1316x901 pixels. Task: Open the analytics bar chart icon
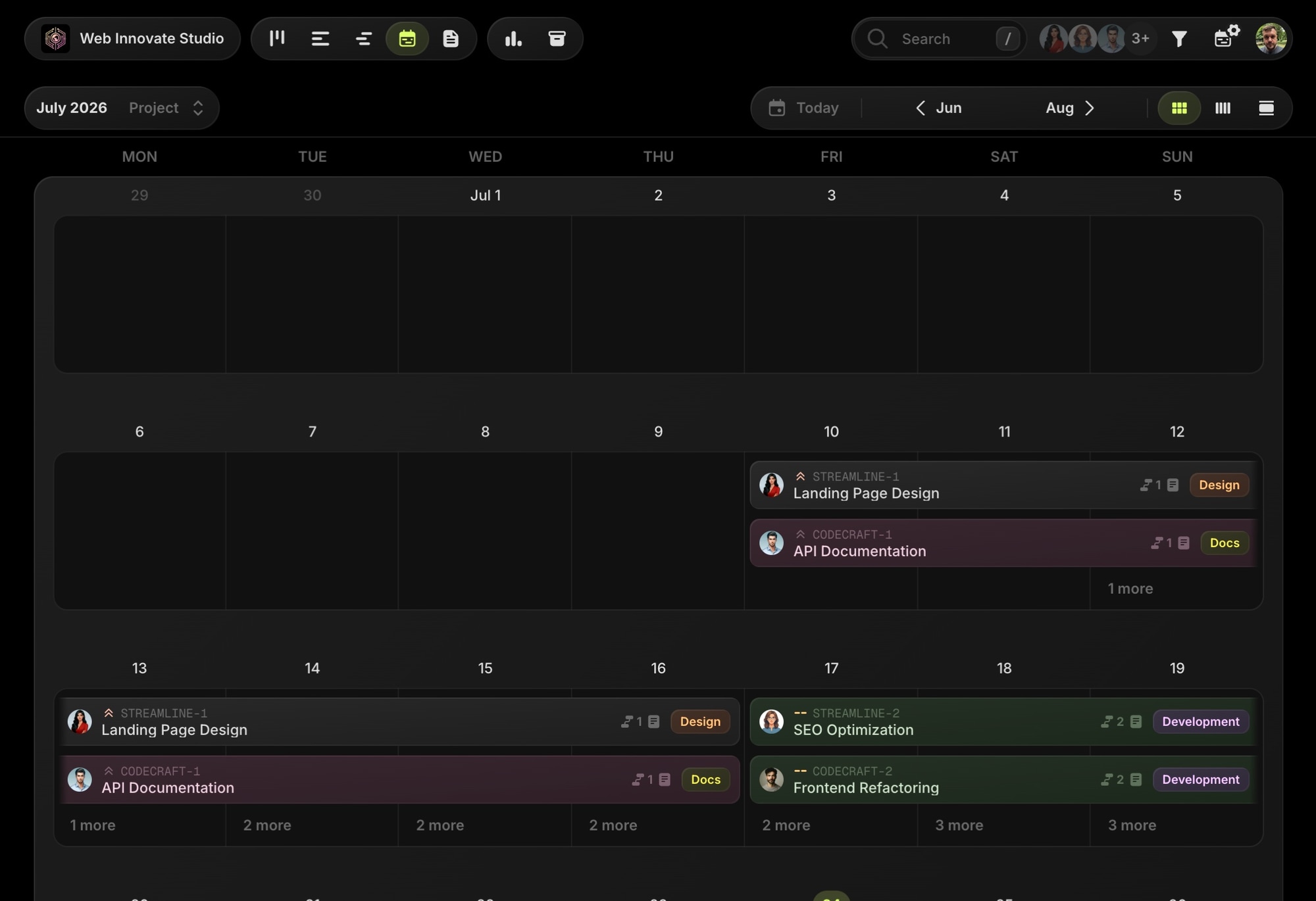[513, 39]
